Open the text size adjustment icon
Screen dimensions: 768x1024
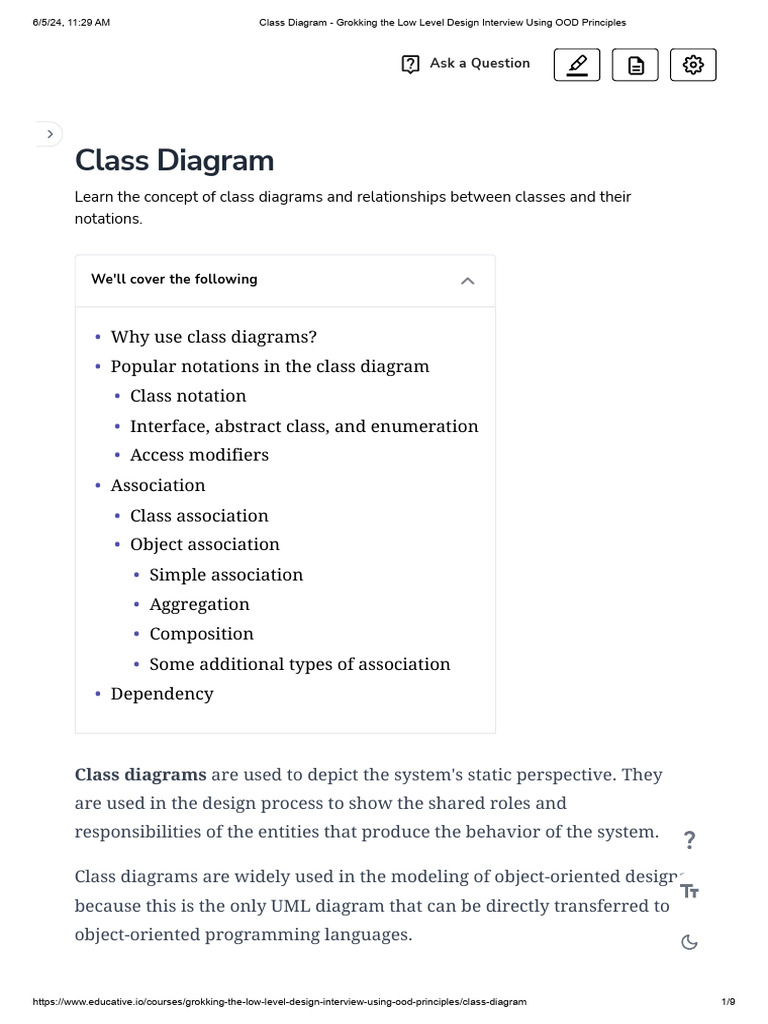pos(689,891)
